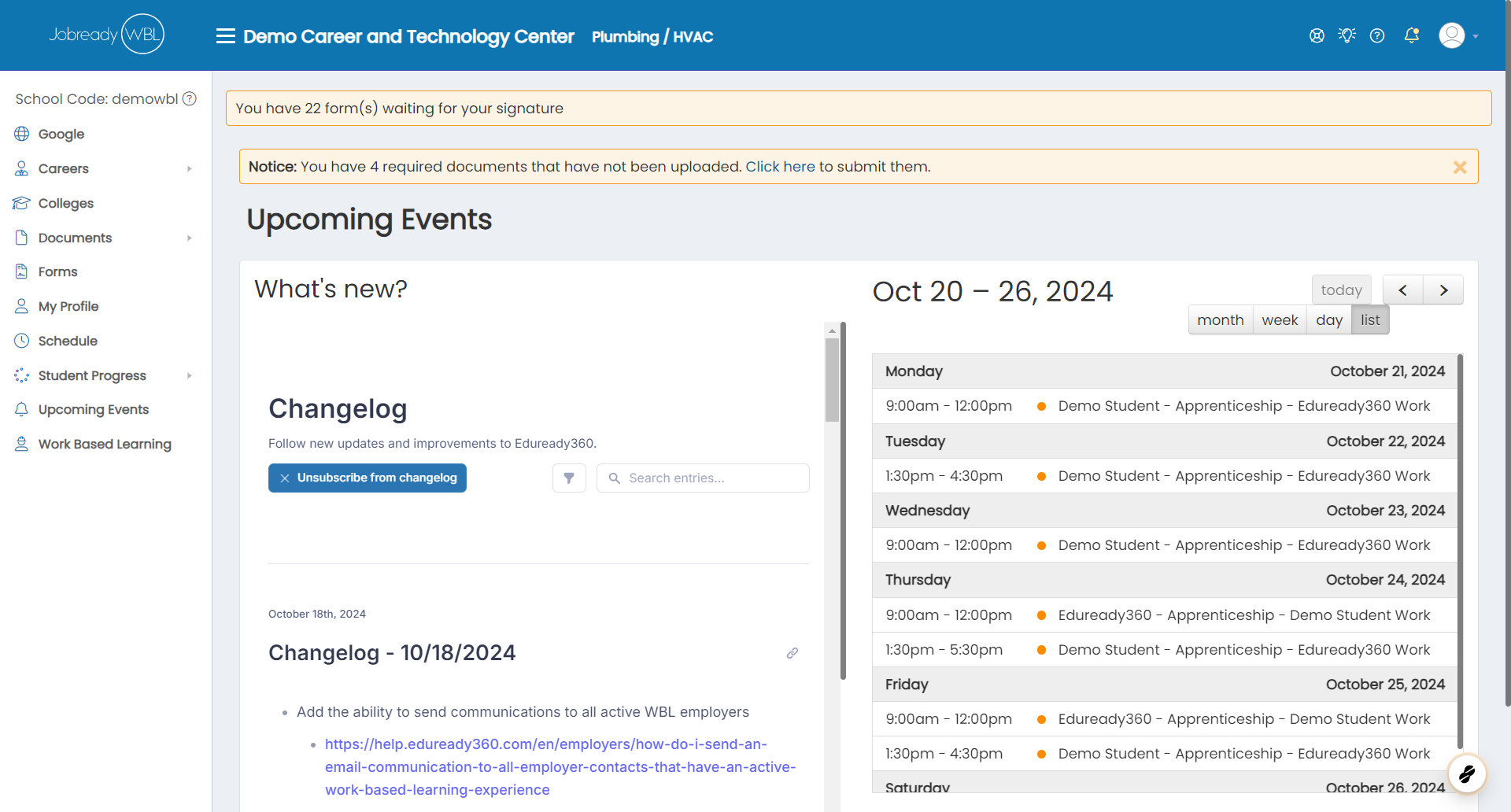
Task: Open Friday 1:30pm - 4:30pm event
Action: coord(1166,754)
